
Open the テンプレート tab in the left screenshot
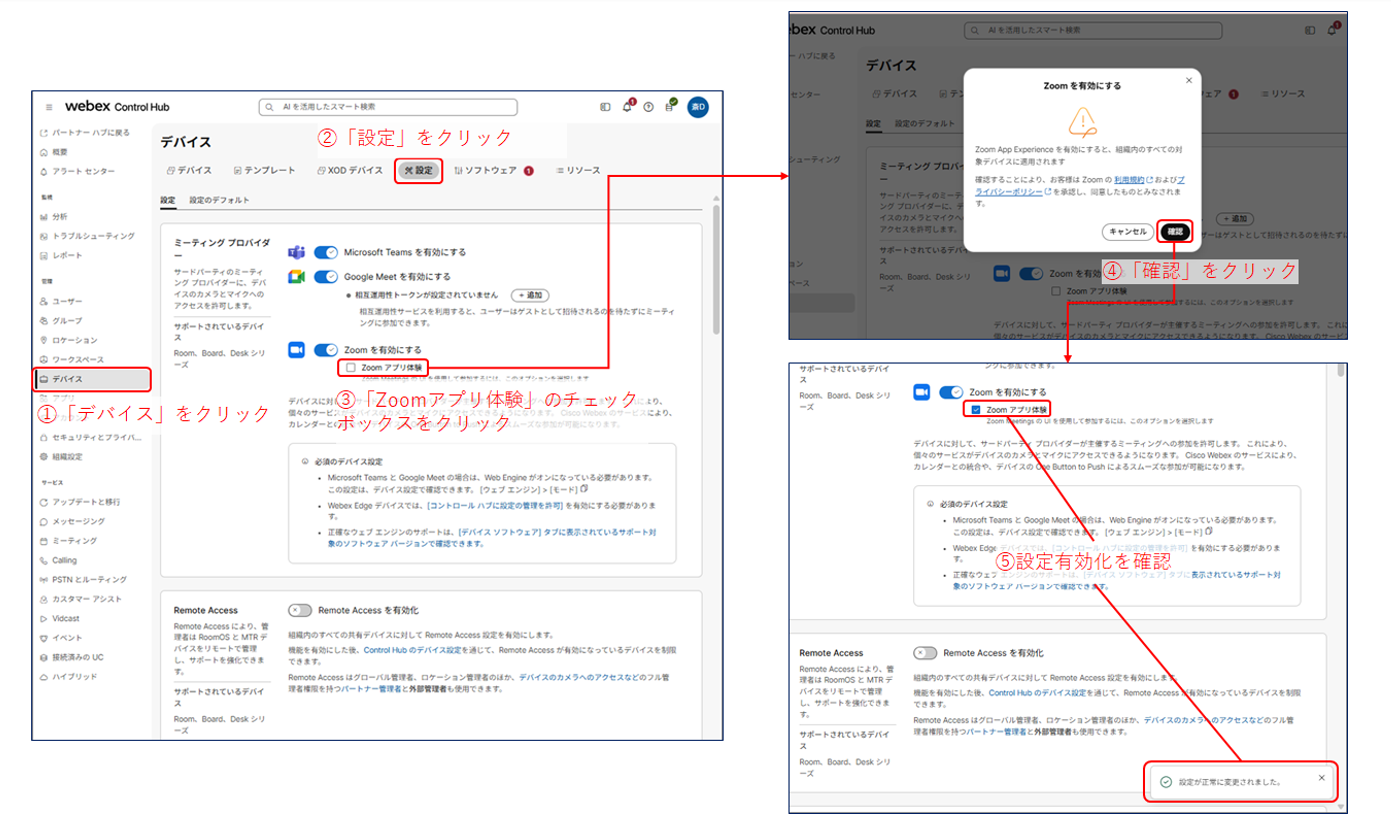[264, 170]
